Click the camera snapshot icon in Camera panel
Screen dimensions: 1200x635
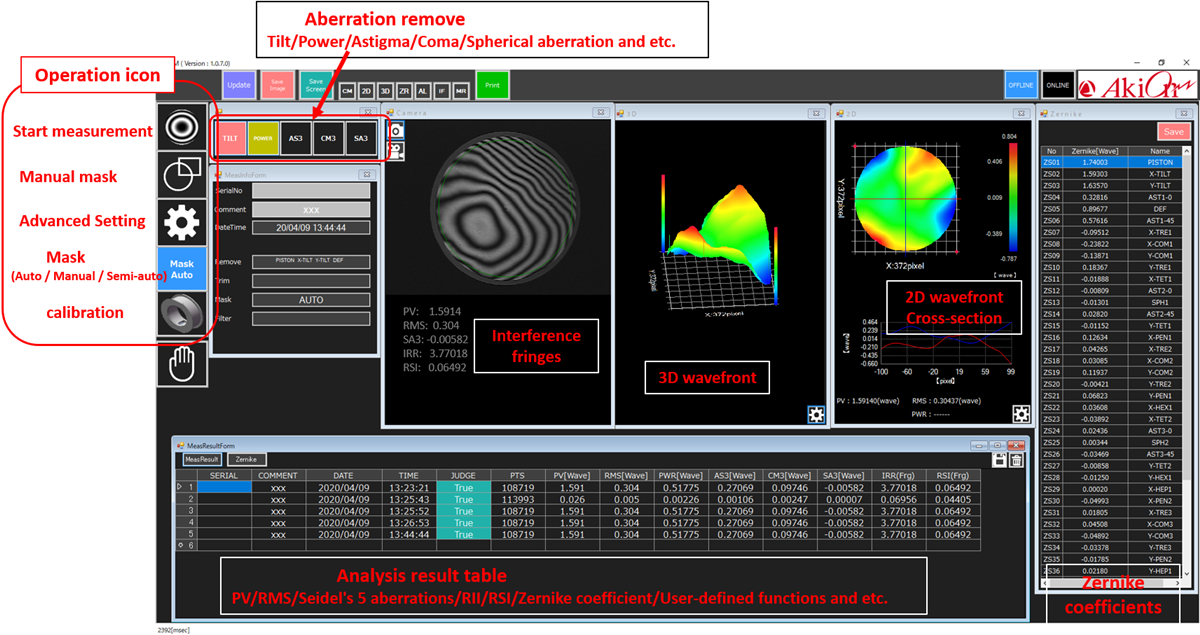[x=395, y=131]
